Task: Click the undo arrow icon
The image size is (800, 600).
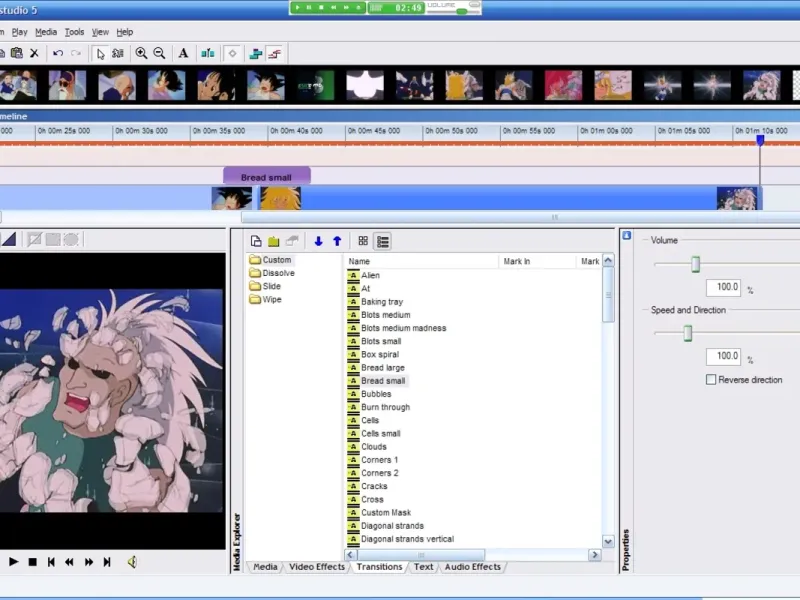Action: point(58,53)
